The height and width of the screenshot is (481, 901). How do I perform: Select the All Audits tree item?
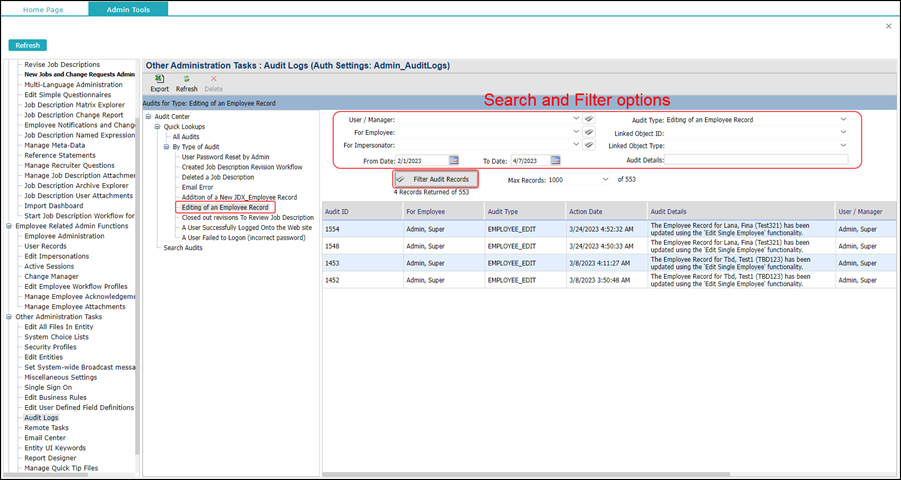click(186, 137)
